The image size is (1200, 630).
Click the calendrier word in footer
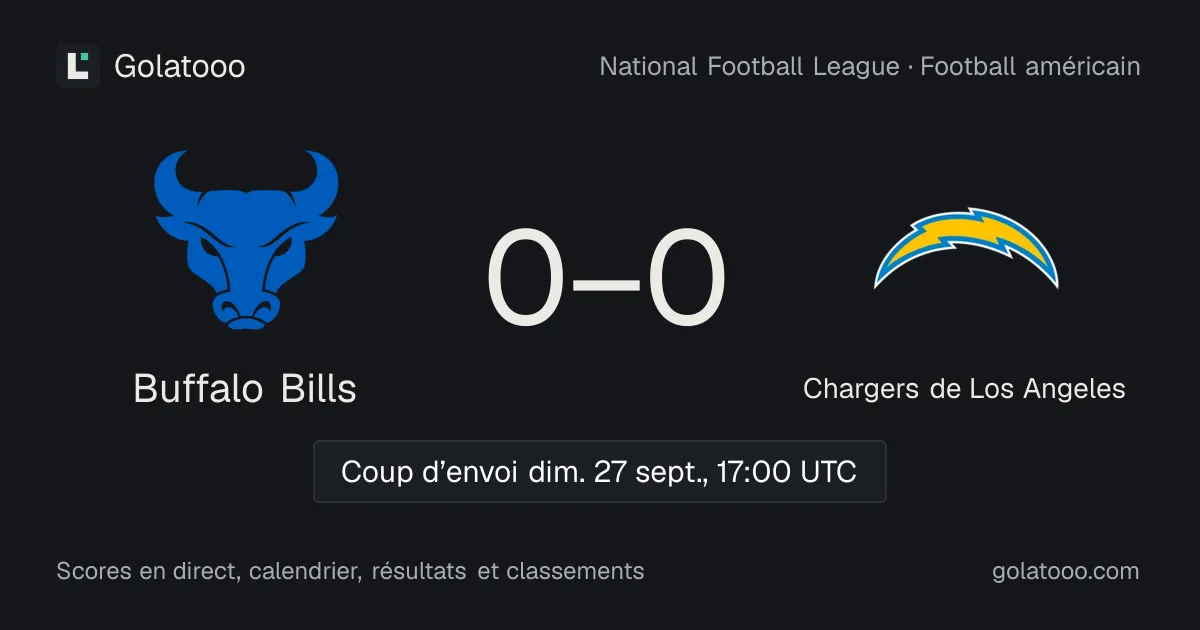coord(305,571)
